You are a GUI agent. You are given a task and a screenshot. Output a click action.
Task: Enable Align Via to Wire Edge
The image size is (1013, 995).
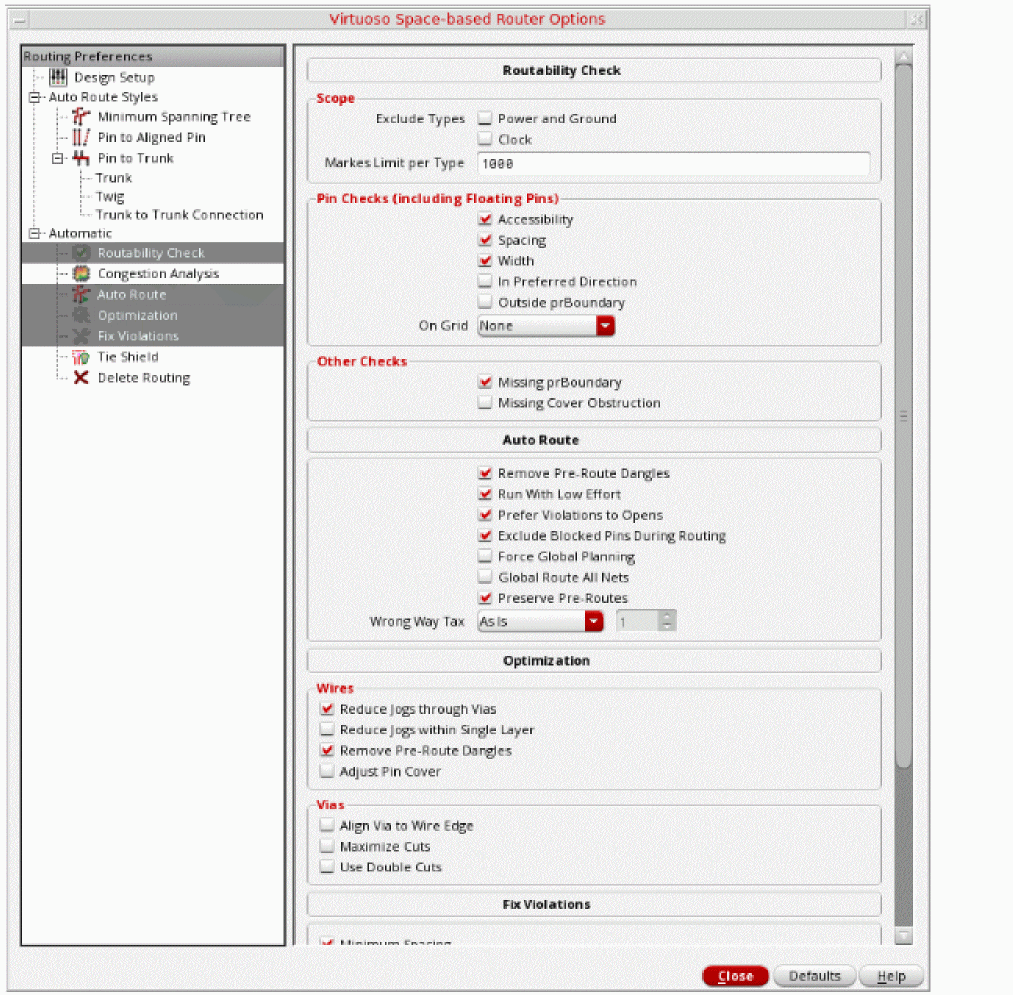(327, 826)
